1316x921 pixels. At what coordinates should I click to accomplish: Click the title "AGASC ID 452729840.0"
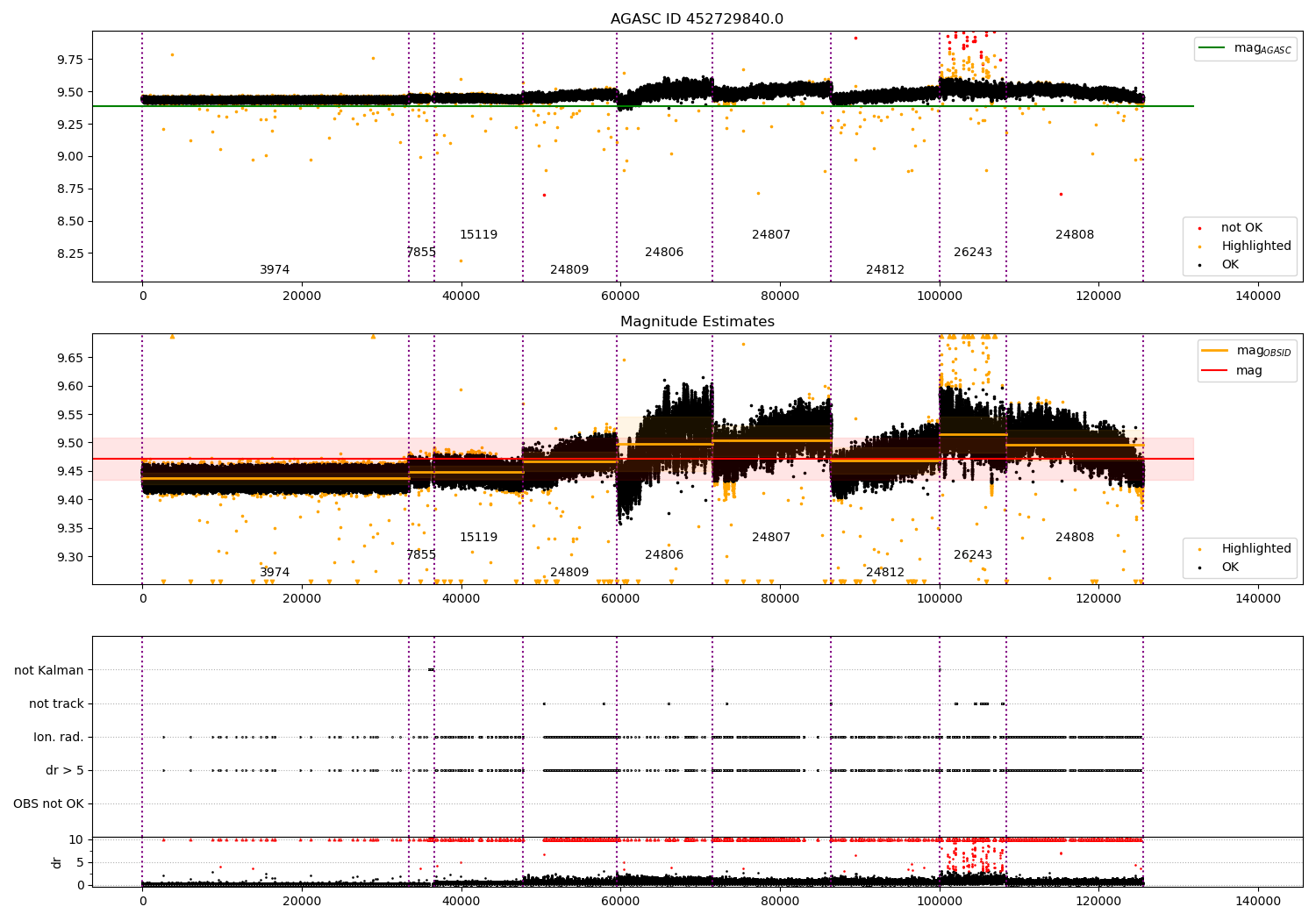pyautogui.click(x=697, y=19)
